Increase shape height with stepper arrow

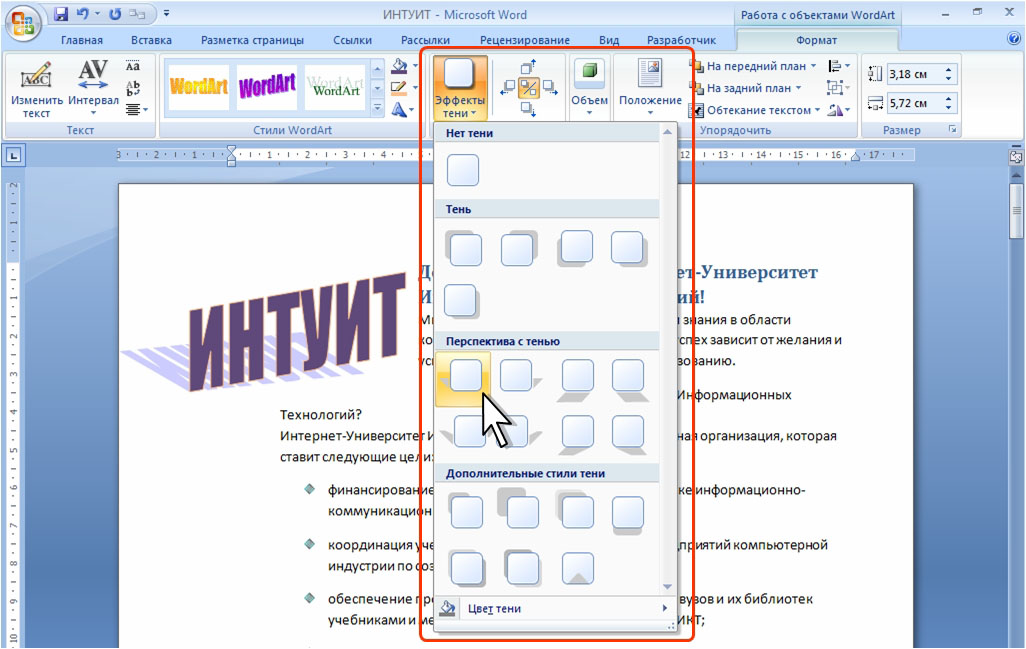(x=949, y=69)
